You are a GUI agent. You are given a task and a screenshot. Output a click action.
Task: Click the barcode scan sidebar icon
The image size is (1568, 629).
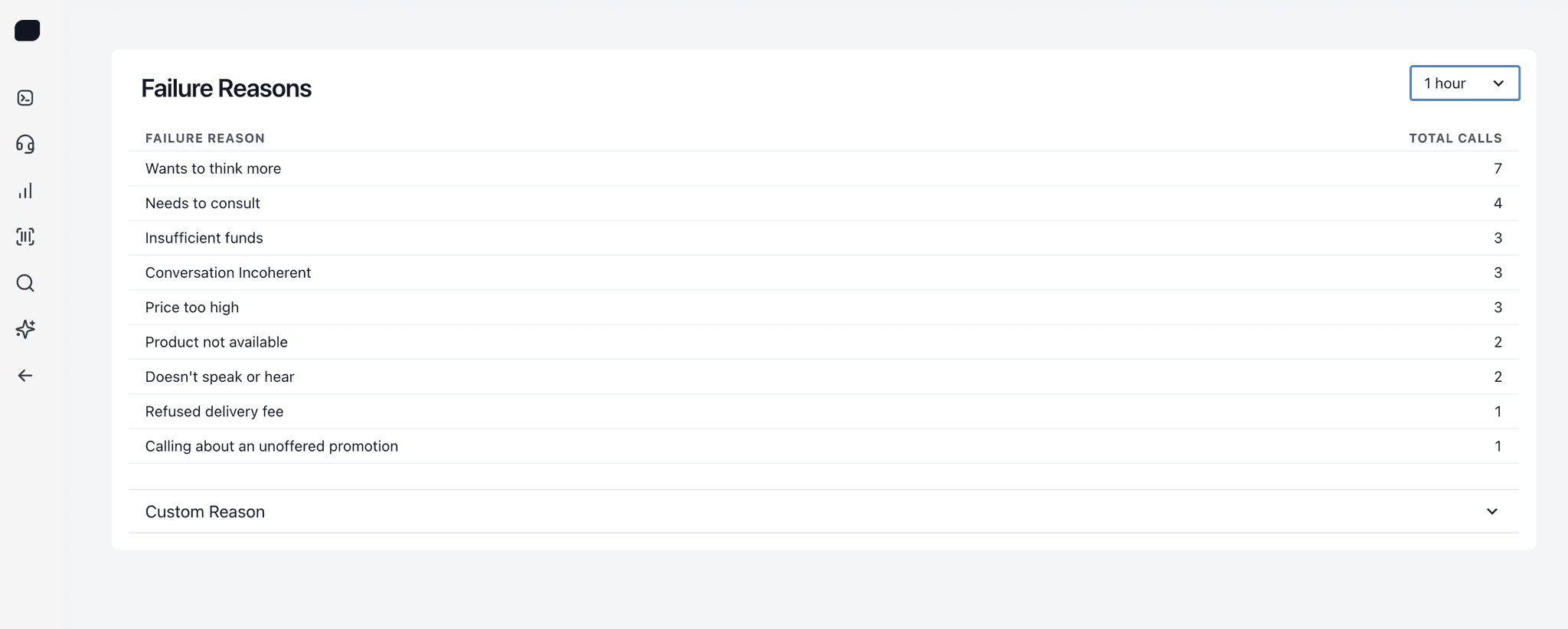point(25,236)
